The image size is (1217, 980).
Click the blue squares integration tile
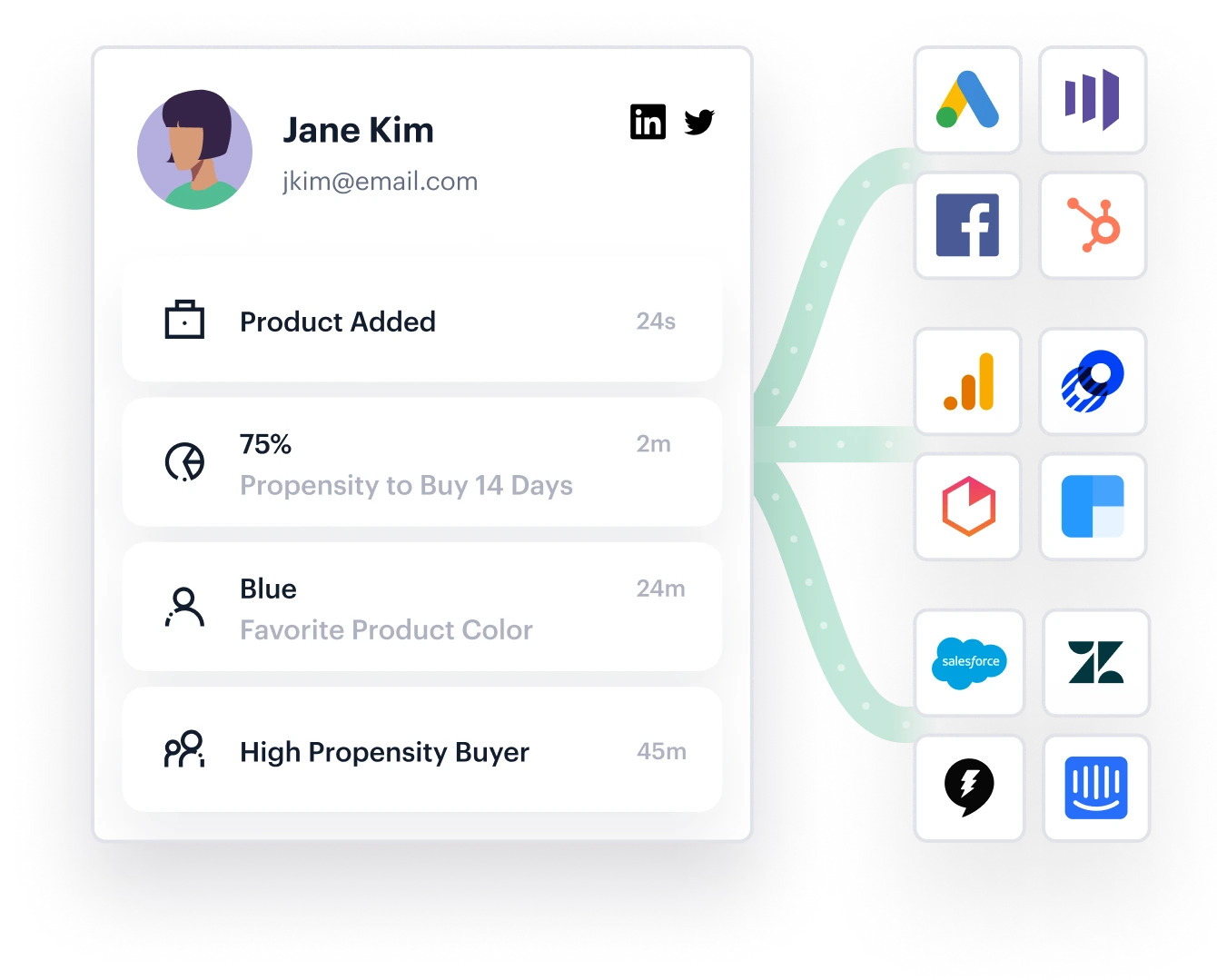pos(1093,507)
